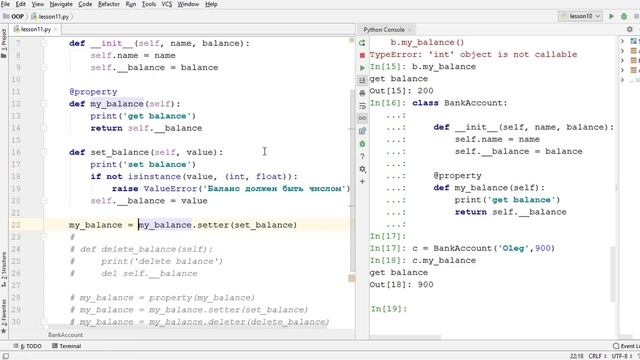Click cursor position 22:18 in status bar

(x=576, y=356)
